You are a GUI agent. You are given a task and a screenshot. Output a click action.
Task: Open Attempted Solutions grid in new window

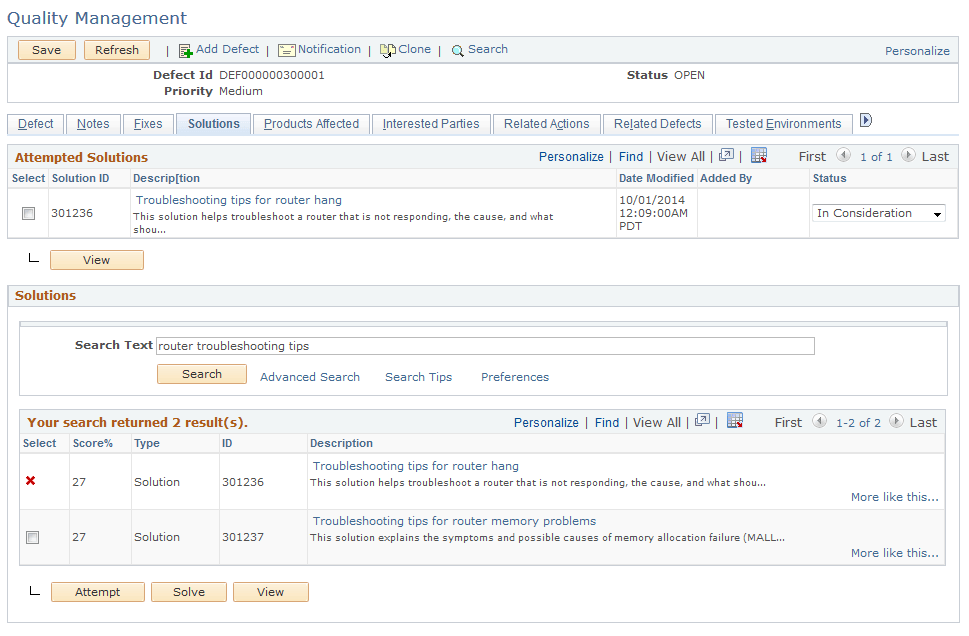point(724,156)
